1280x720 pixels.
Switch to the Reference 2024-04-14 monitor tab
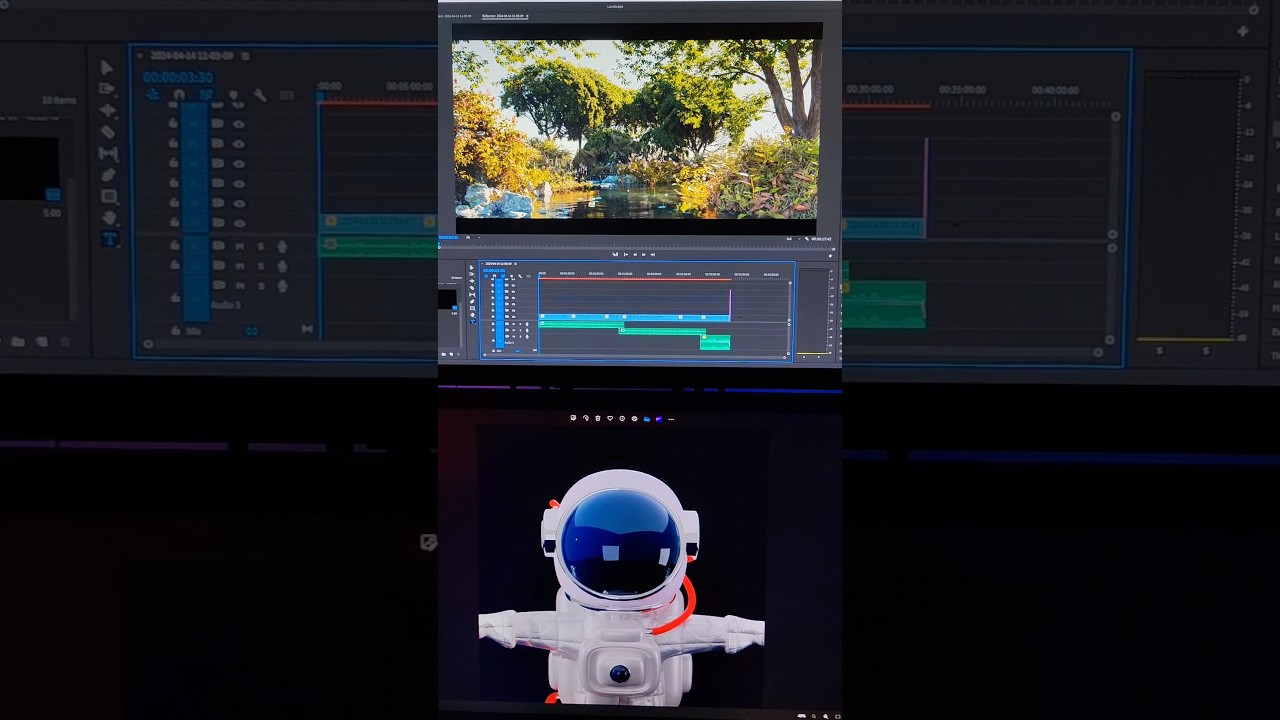(x=504, y=16)
